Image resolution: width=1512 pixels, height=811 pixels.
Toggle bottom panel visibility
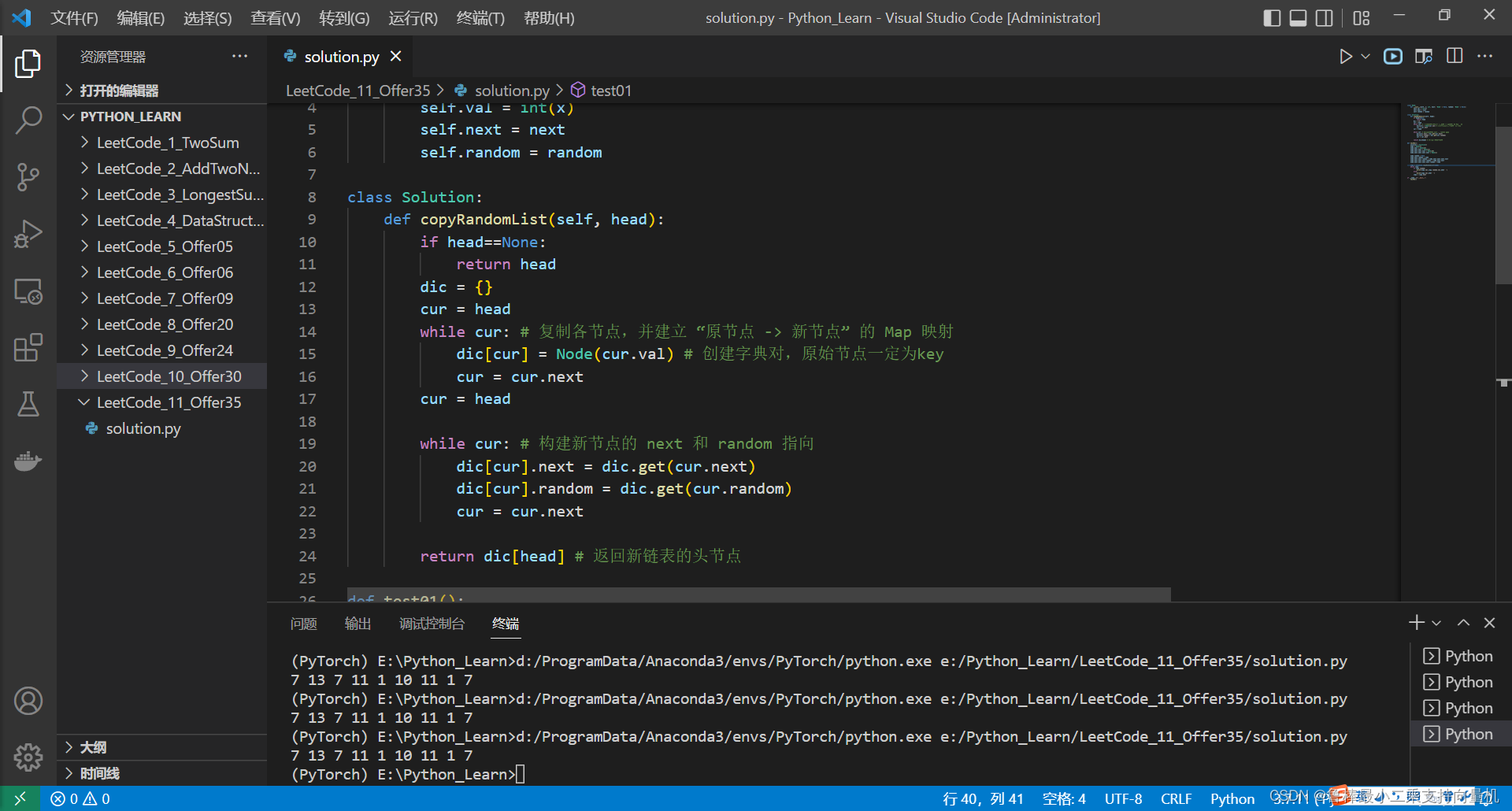(x=1298, y=17)
